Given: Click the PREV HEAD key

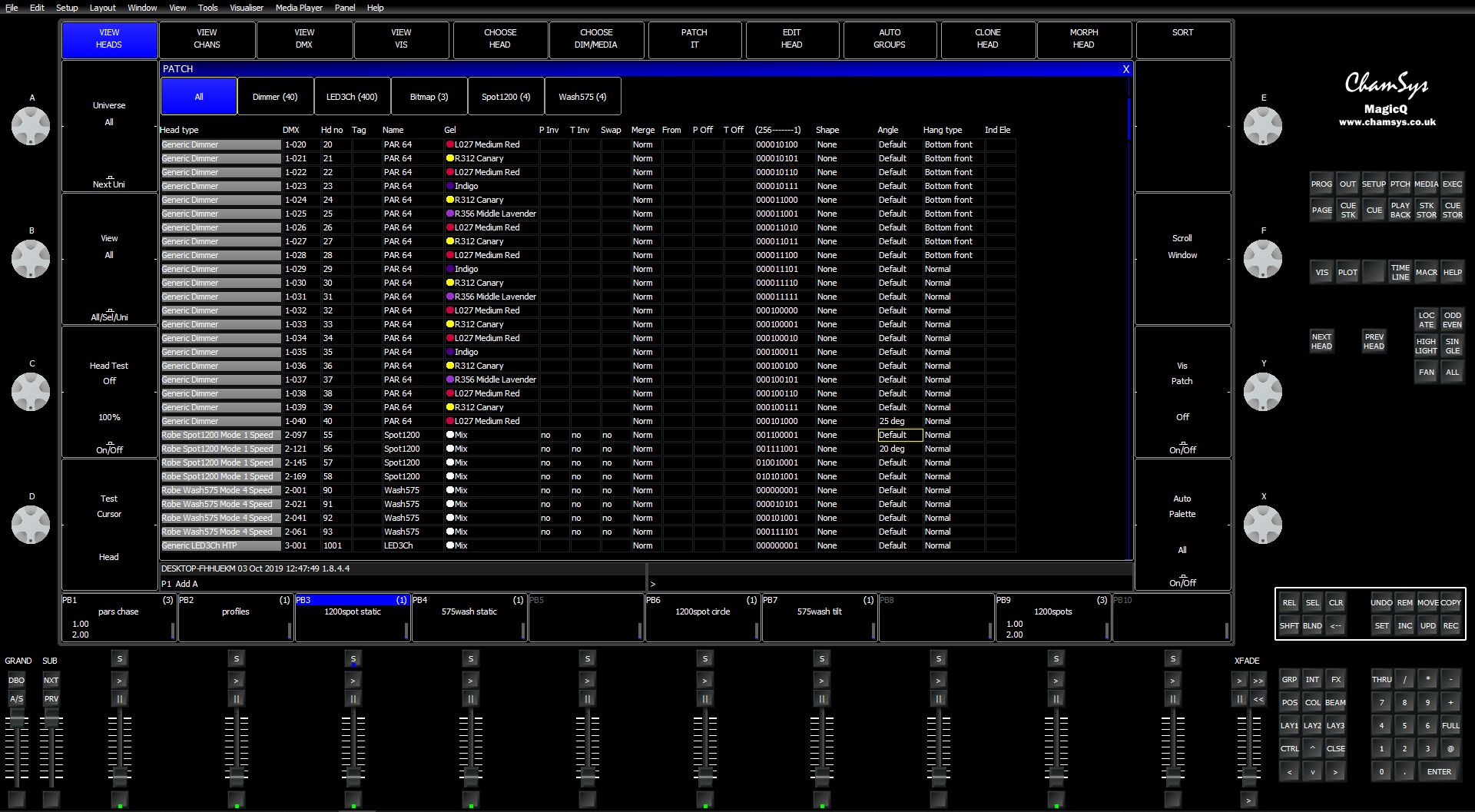Looking at the screenshot, I should 1374,341.
